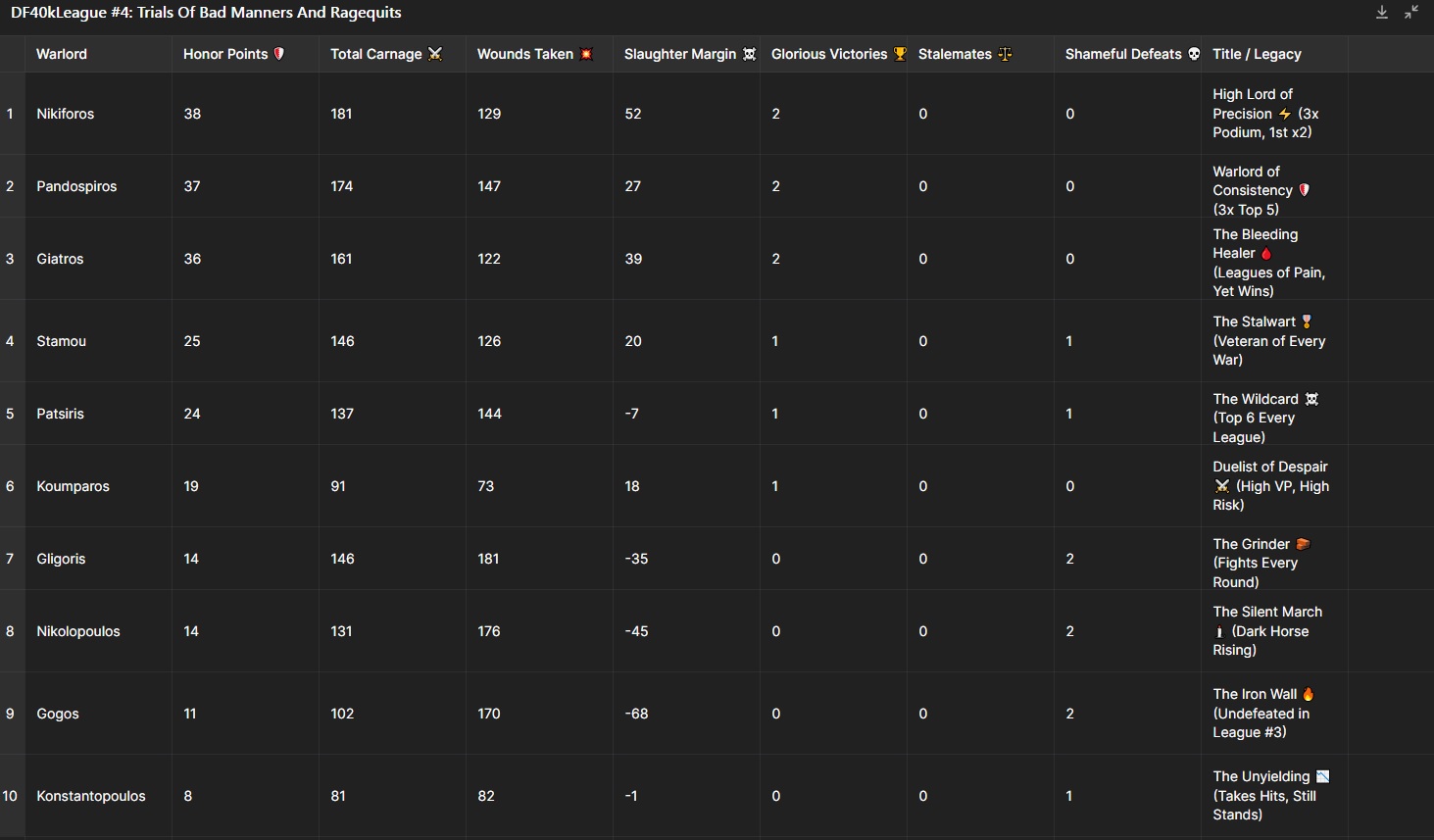The image size is (1434, 840).
Task: Click Giatros's Bleeding Healer title cell
Action: click(1268, 263)
